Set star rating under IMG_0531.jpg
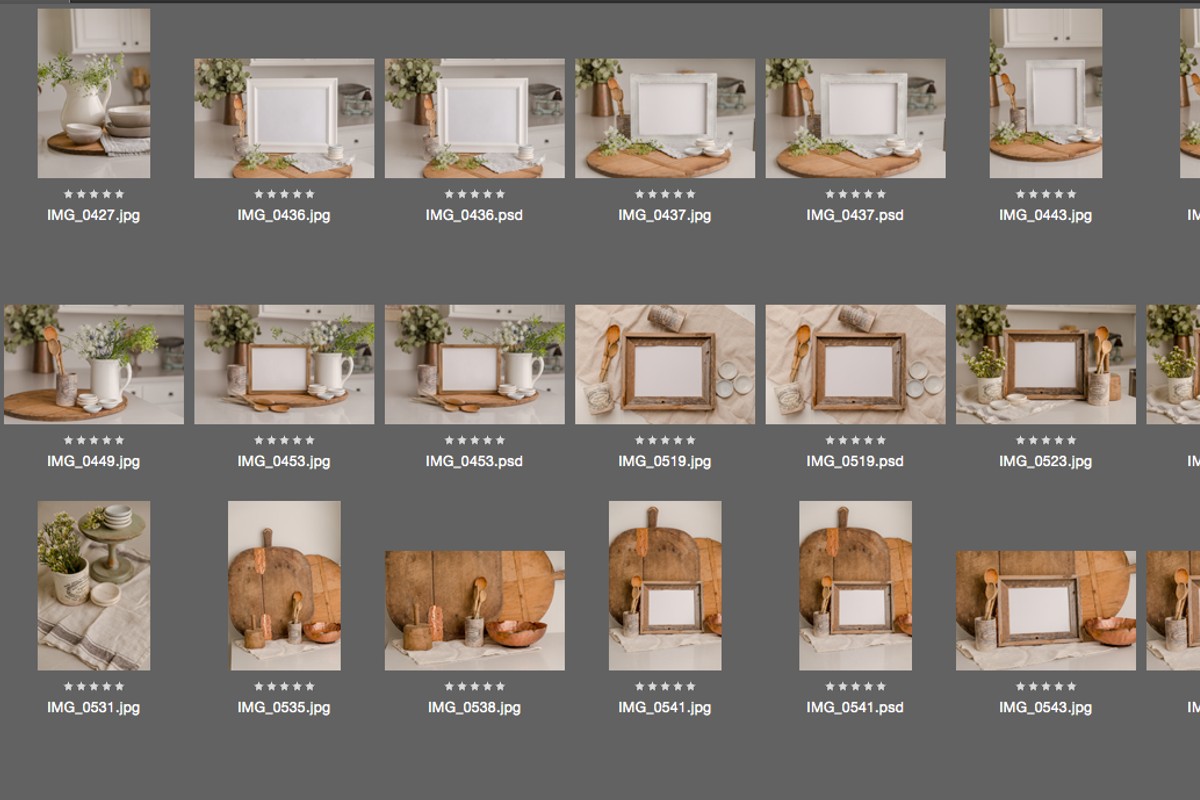The image size is (1200, 800). [x=94, y=686]
